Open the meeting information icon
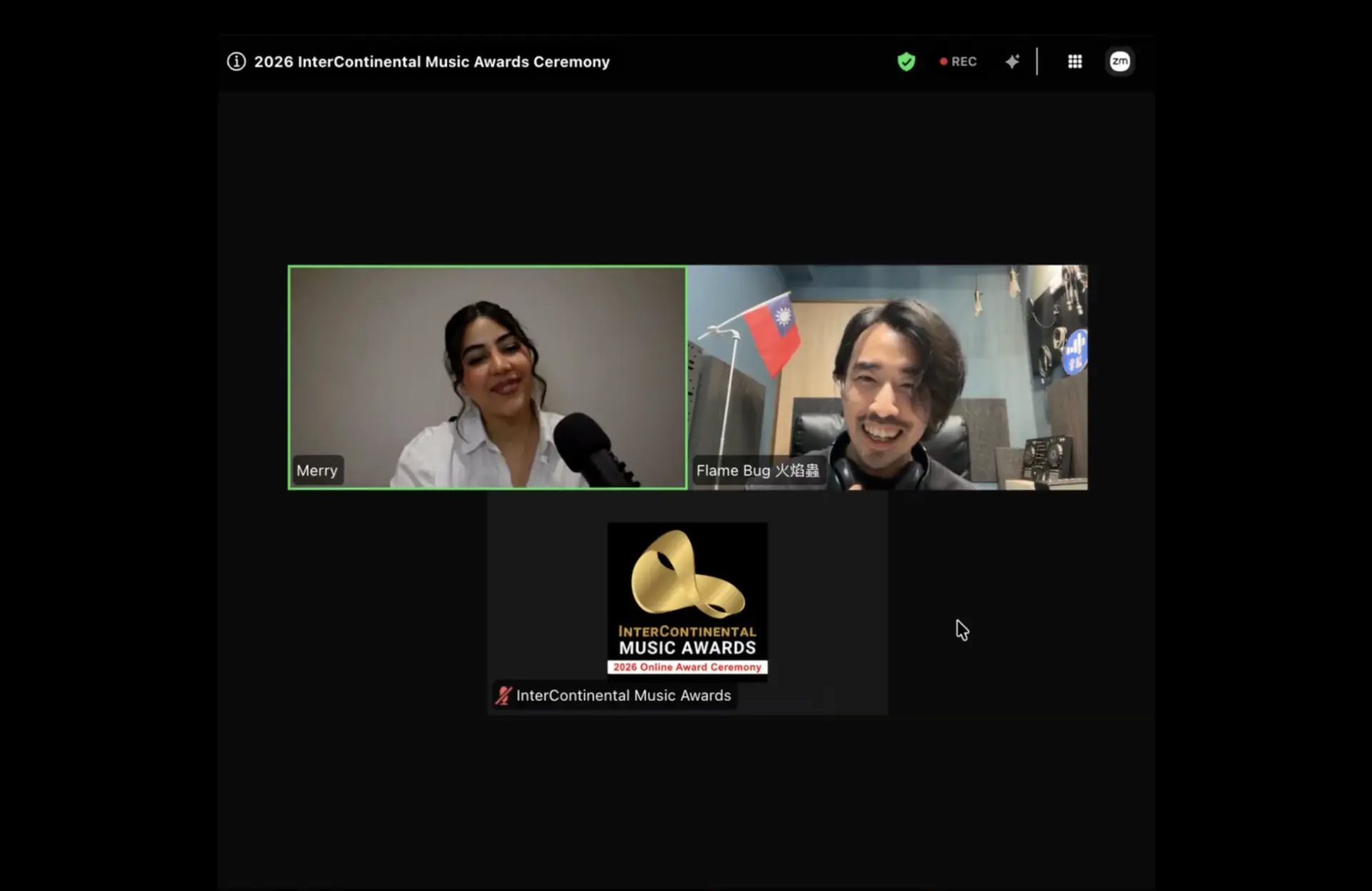 click(237, 61)
